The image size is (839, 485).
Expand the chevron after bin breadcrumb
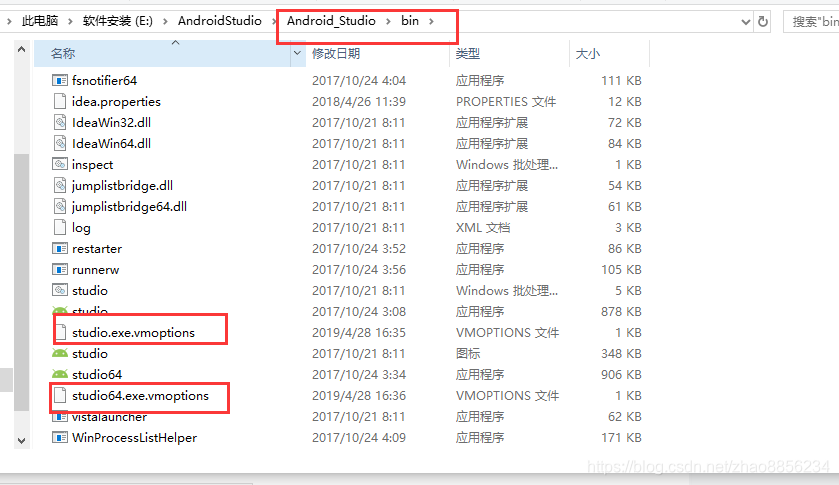431,21
